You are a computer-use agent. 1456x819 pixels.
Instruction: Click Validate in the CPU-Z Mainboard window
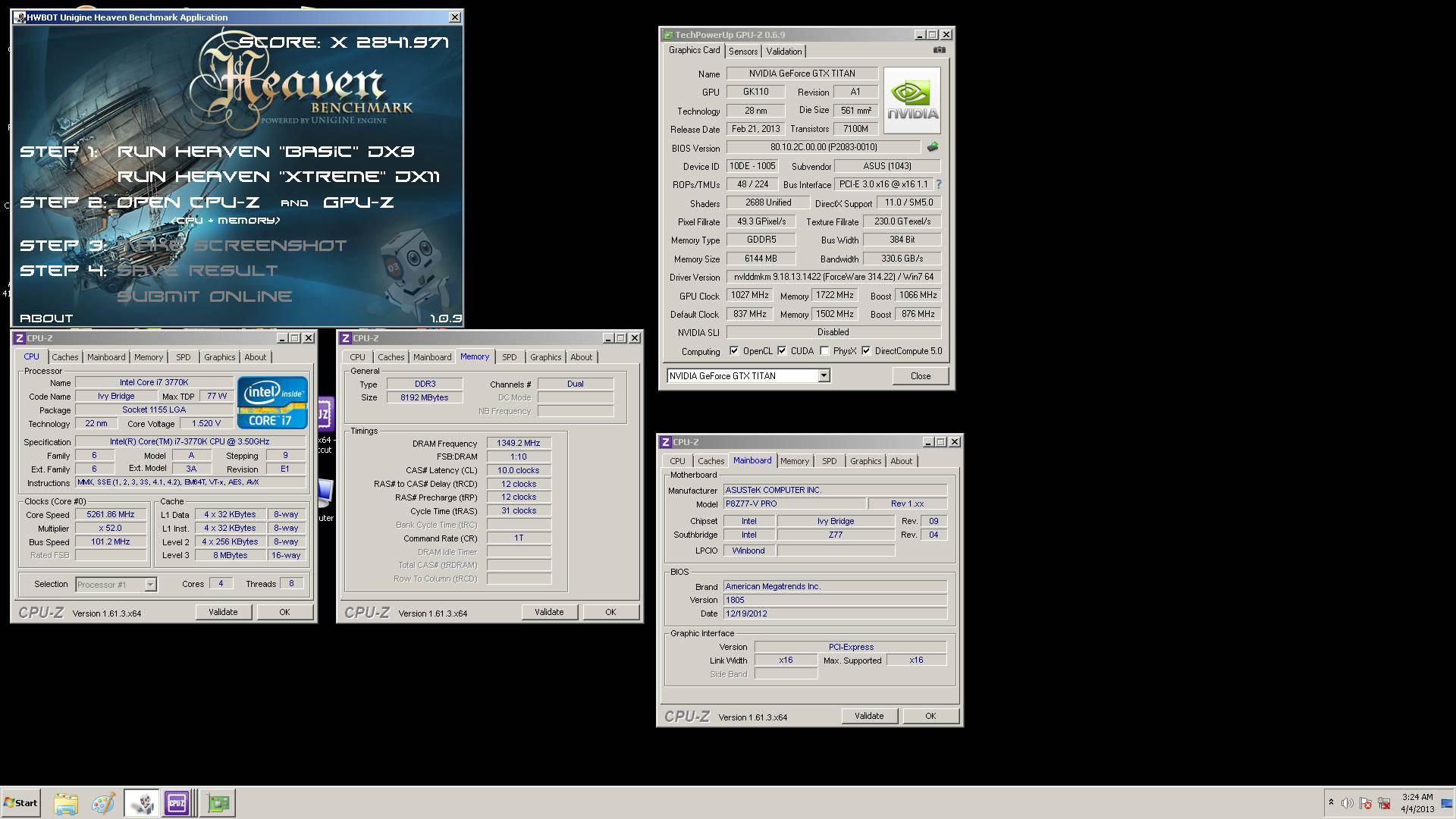[x=869, y=716]
